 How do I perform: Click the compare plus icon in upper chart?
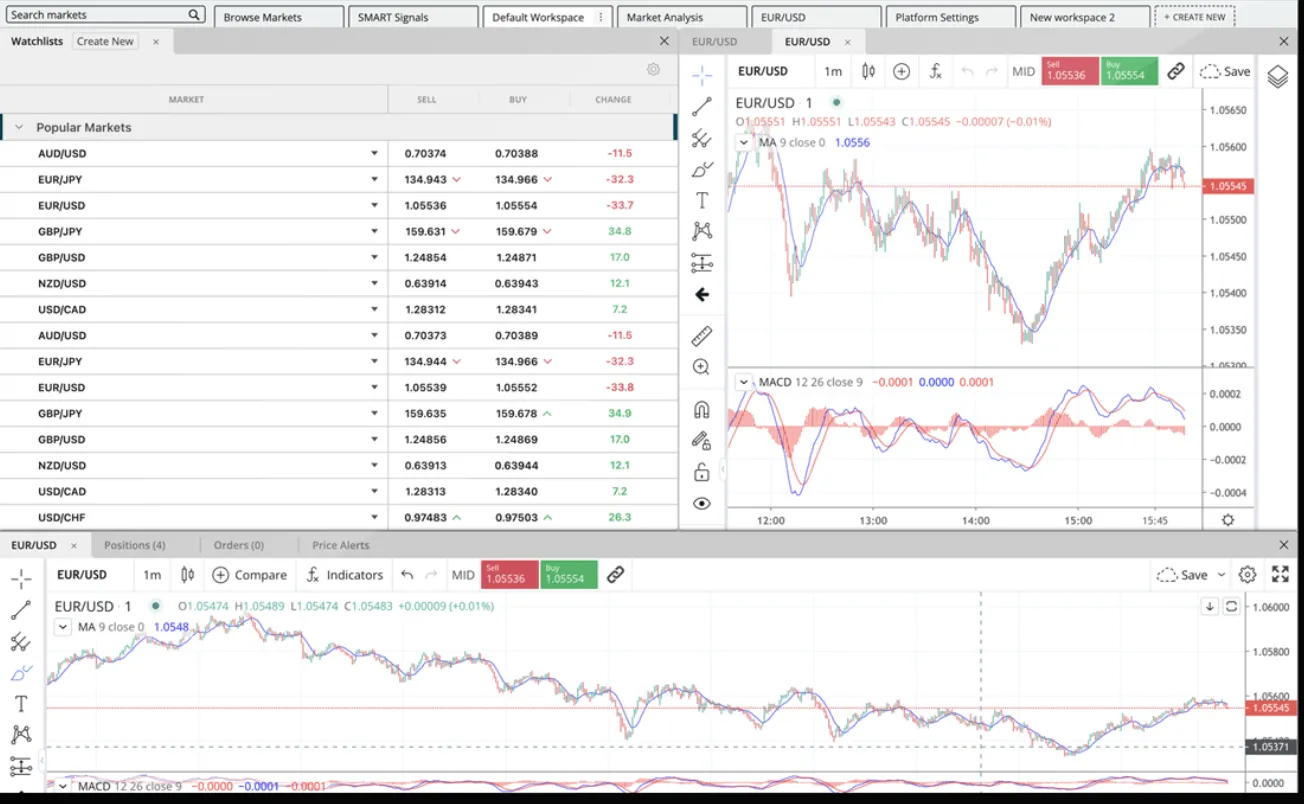[x=901, y=71]
